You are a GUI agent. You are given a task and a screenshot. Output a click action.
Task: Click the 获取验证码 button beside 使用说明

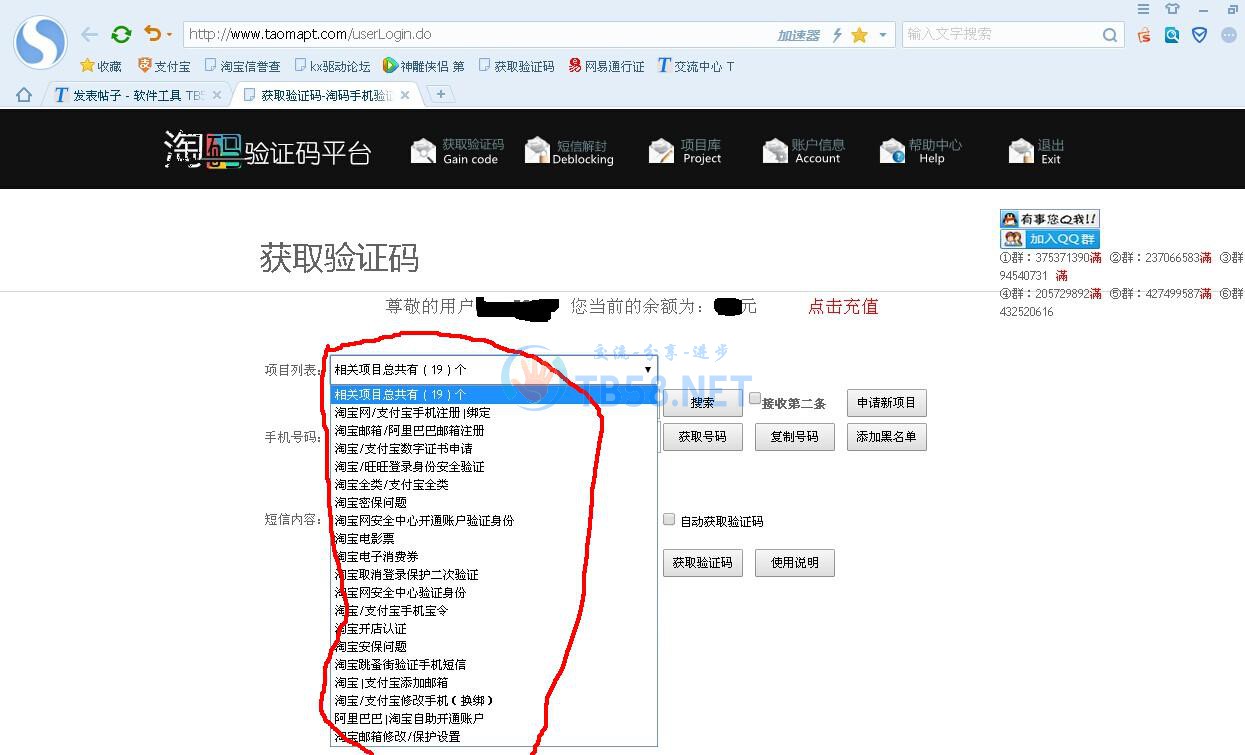[702, 563]
